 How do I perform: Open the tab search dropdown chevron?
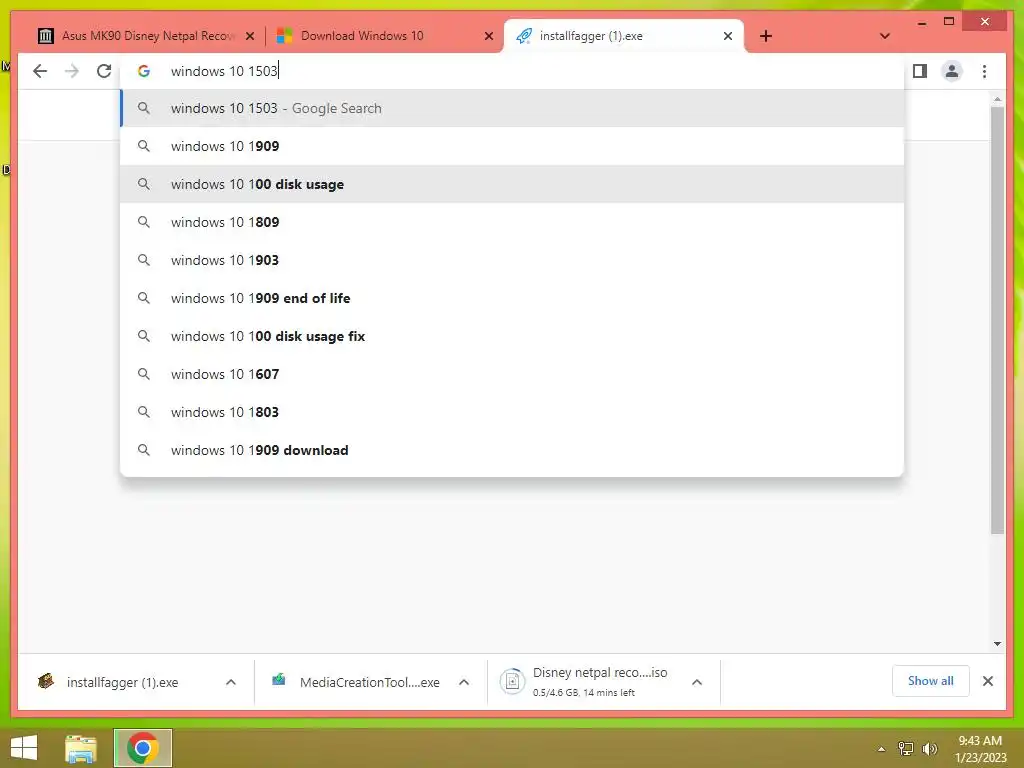pyautogui.click(x=884, y=36)
